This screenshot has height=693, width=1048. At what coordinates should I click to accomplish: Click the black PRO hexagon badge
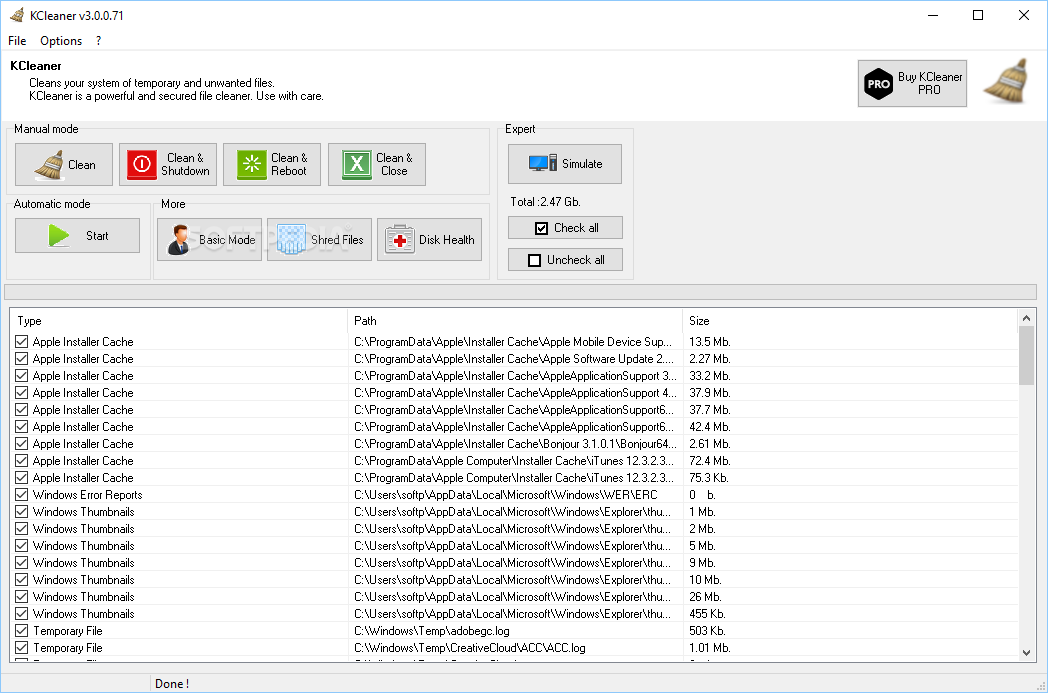tap(878, 84)
